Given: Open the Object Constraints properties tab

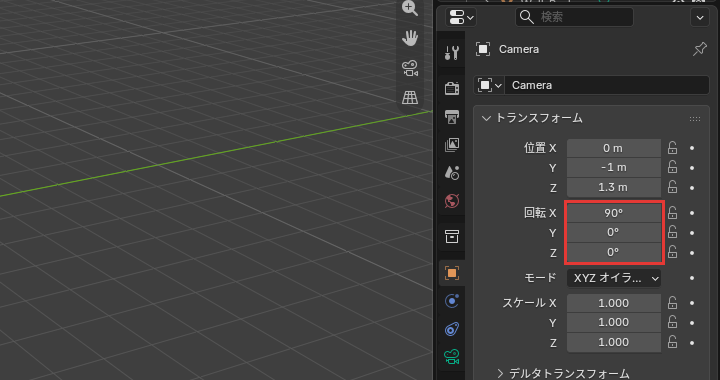Looking at the screenshot, I should click(x=452, y=329).
